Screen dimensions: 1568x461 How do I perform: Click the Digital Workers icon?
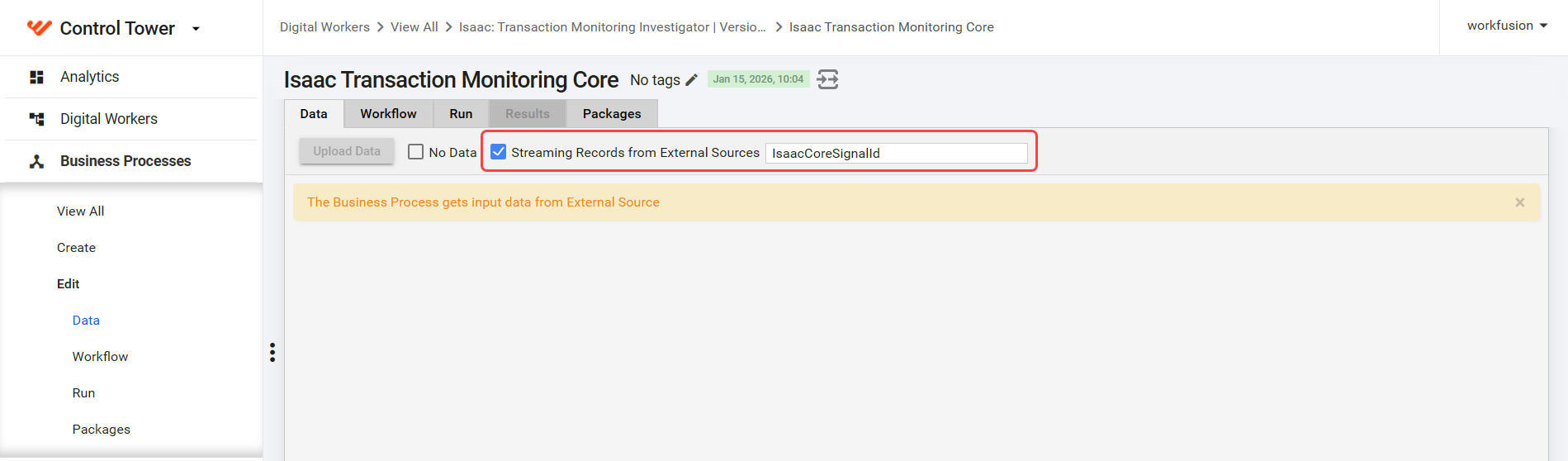tap(36, 119)
